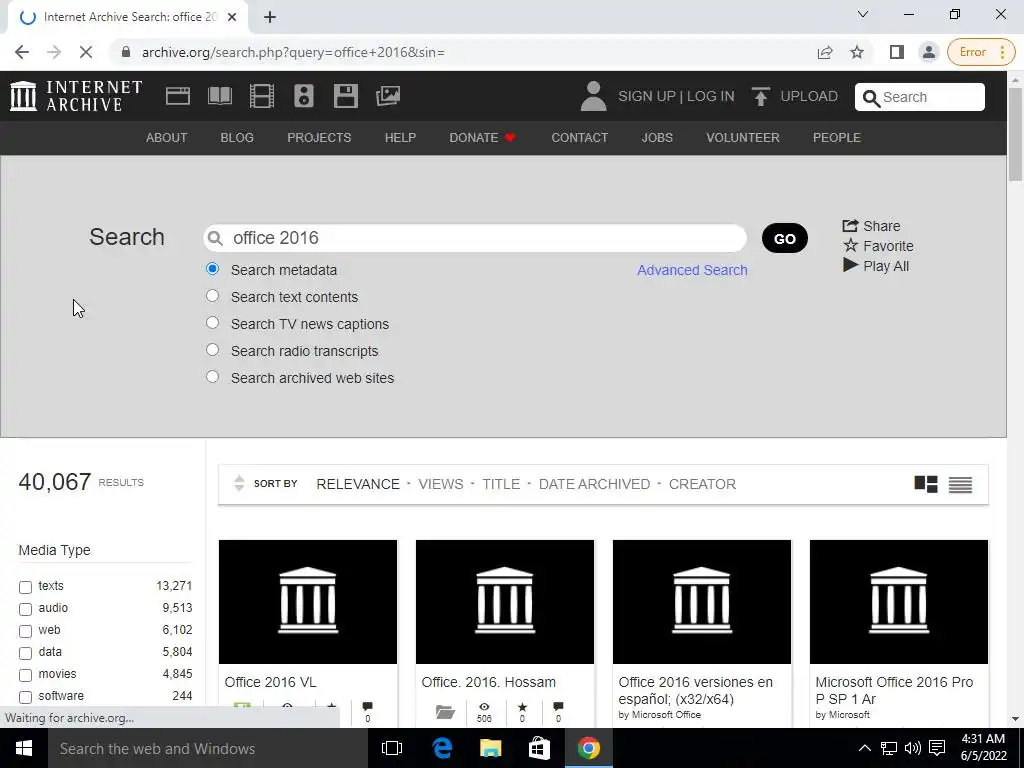Click Search the web and Windows box
This screenshot has width=1024, height=768.
pos(208,748)
